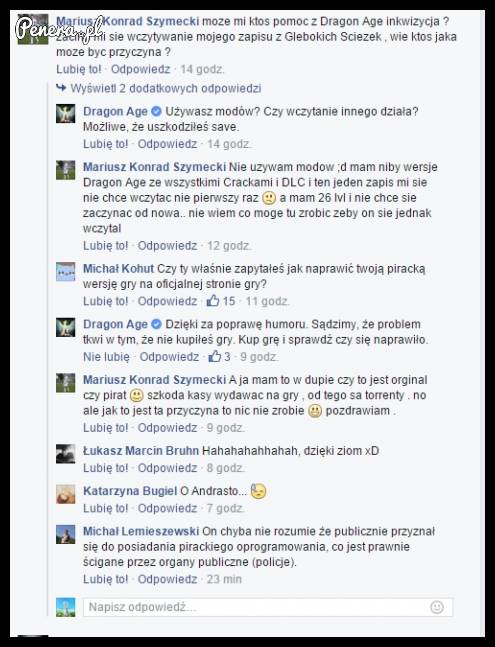Expand 'Wyświetl 2 dodatkowych odpowiedzi'
The height and width of the screenshot is (647, 495).
(165, 88)
